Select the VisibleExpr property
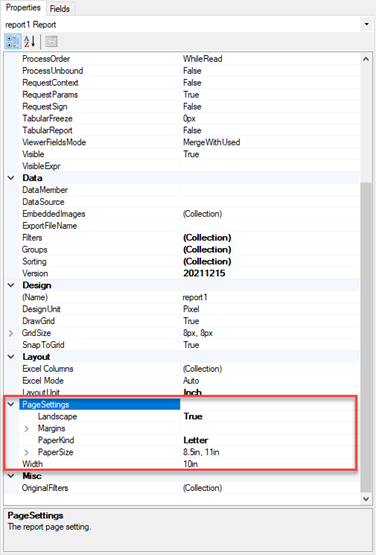376x555 pixels. [x=41, y=166]
